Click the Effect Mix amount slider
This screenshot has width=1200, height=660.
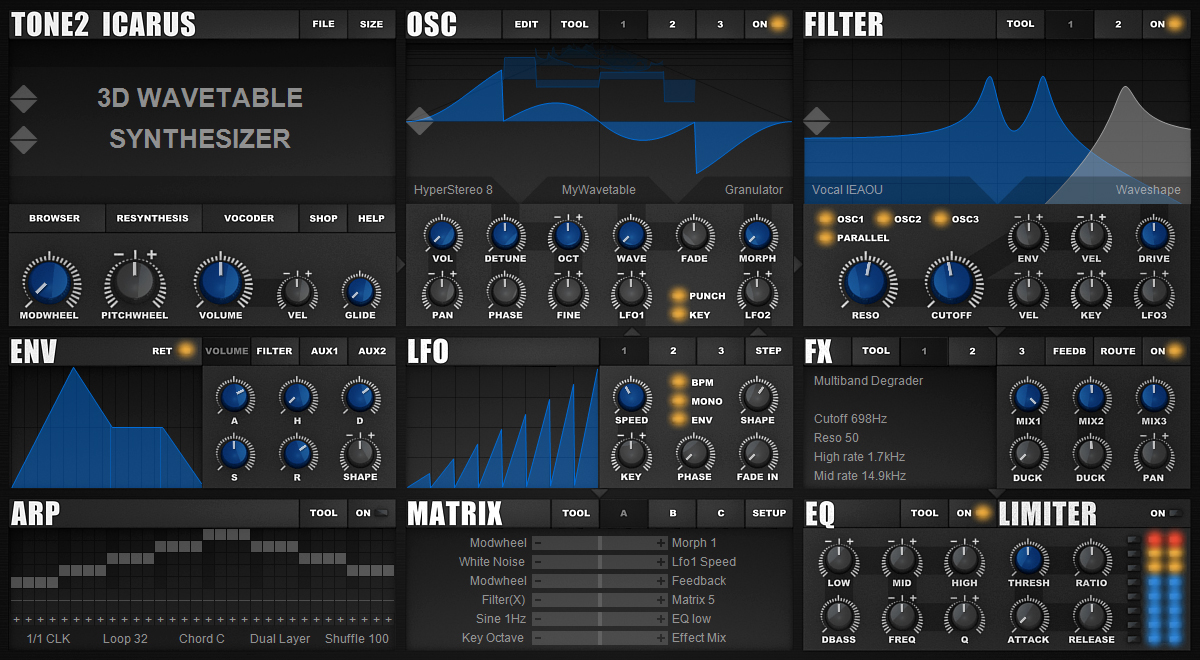click(x=599, y=638)
